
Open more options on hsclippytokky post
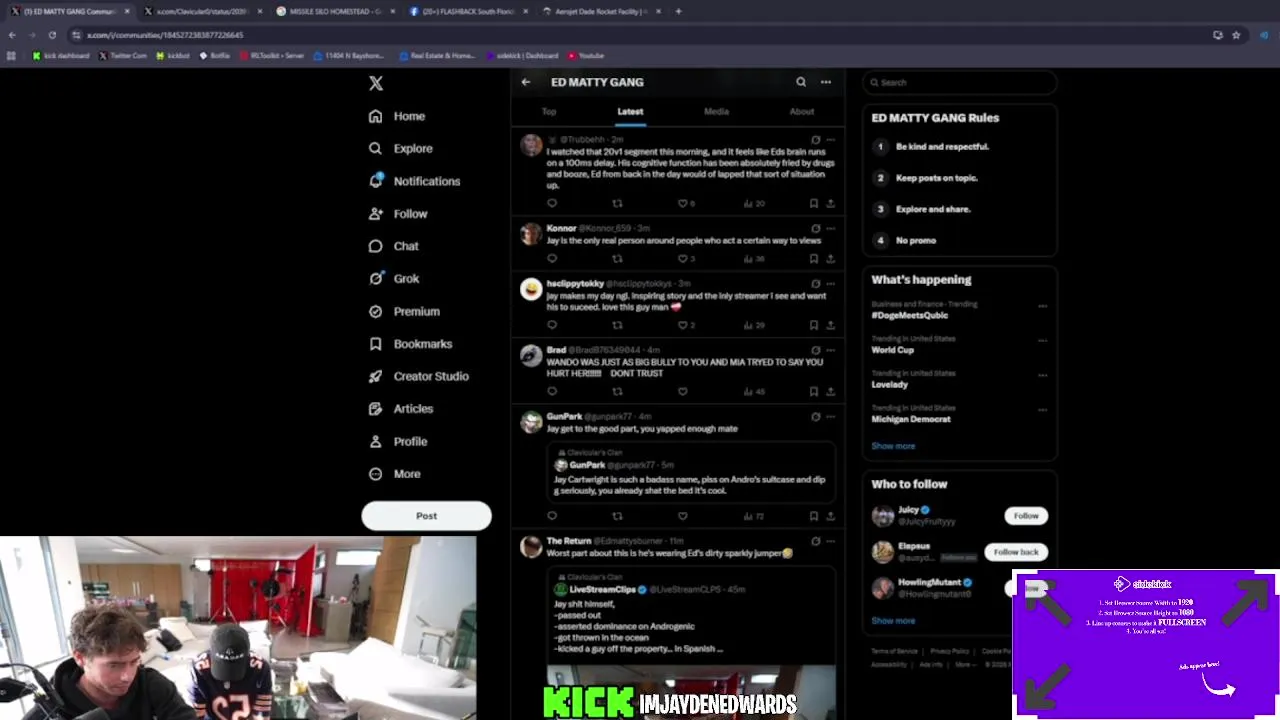[830, 283]
